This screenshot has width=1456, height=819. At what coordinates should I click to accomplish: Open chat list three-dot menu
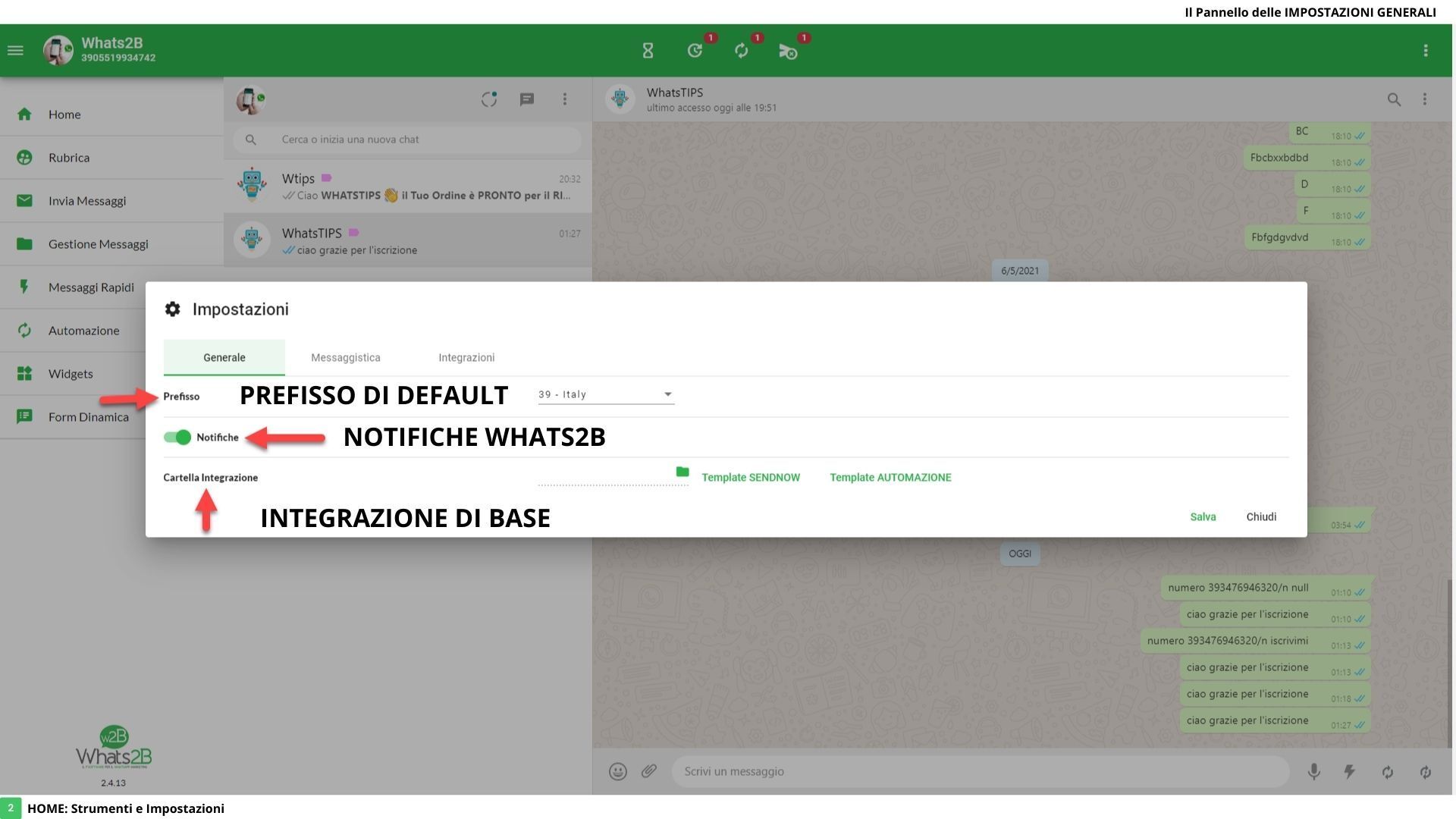(565, 99)
